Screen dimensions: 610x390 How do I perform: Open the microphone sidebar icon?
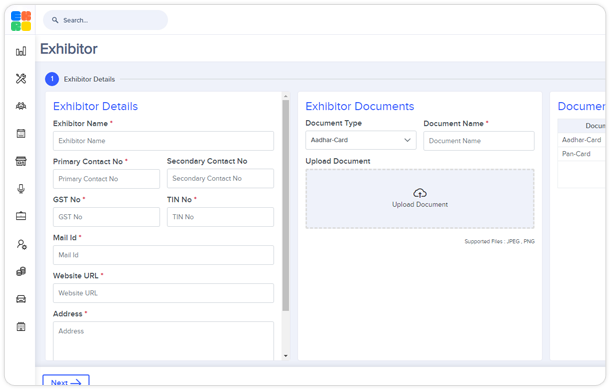(21, 189)
